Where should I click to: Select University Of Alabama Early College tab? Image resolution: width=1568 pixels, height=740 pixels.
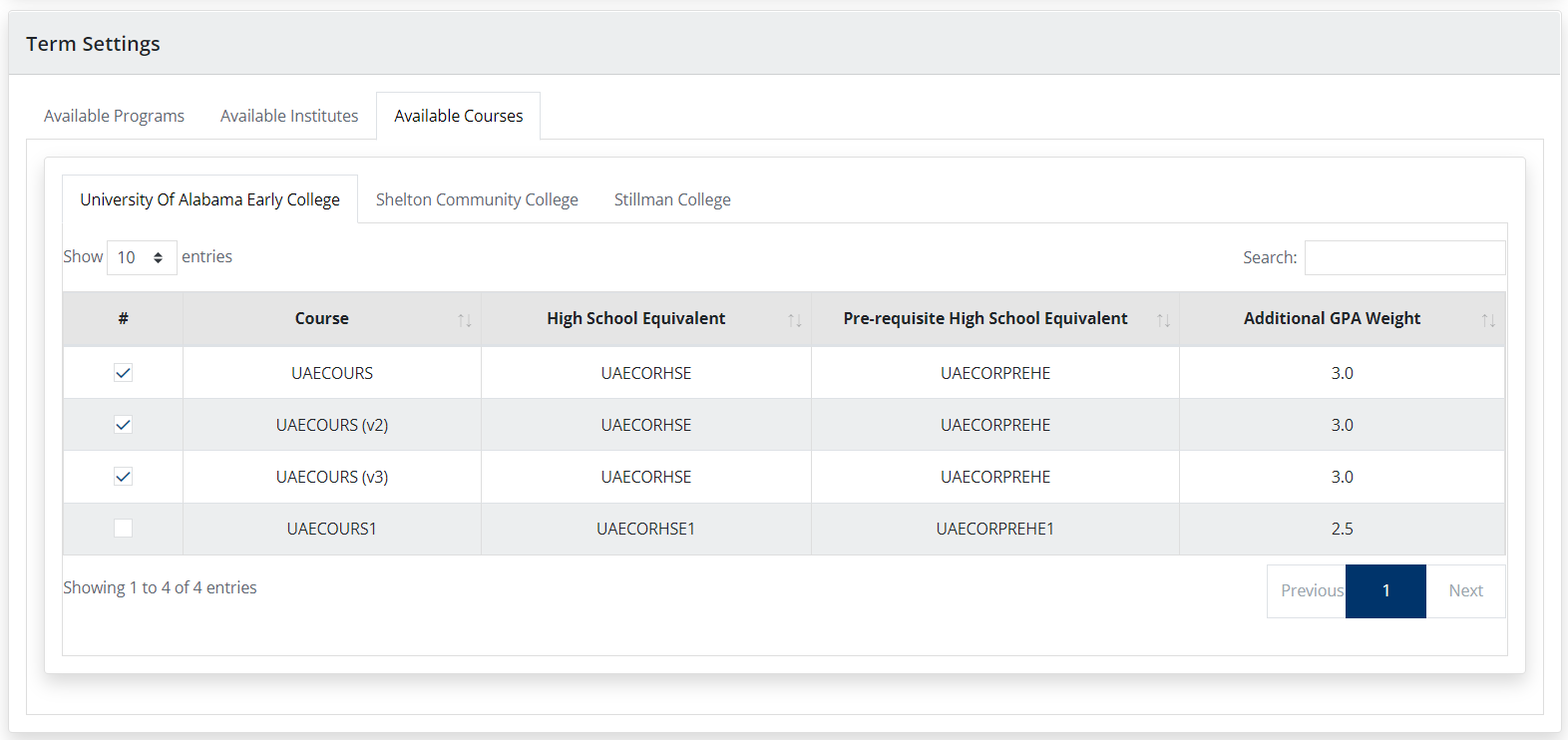[209, 199]
